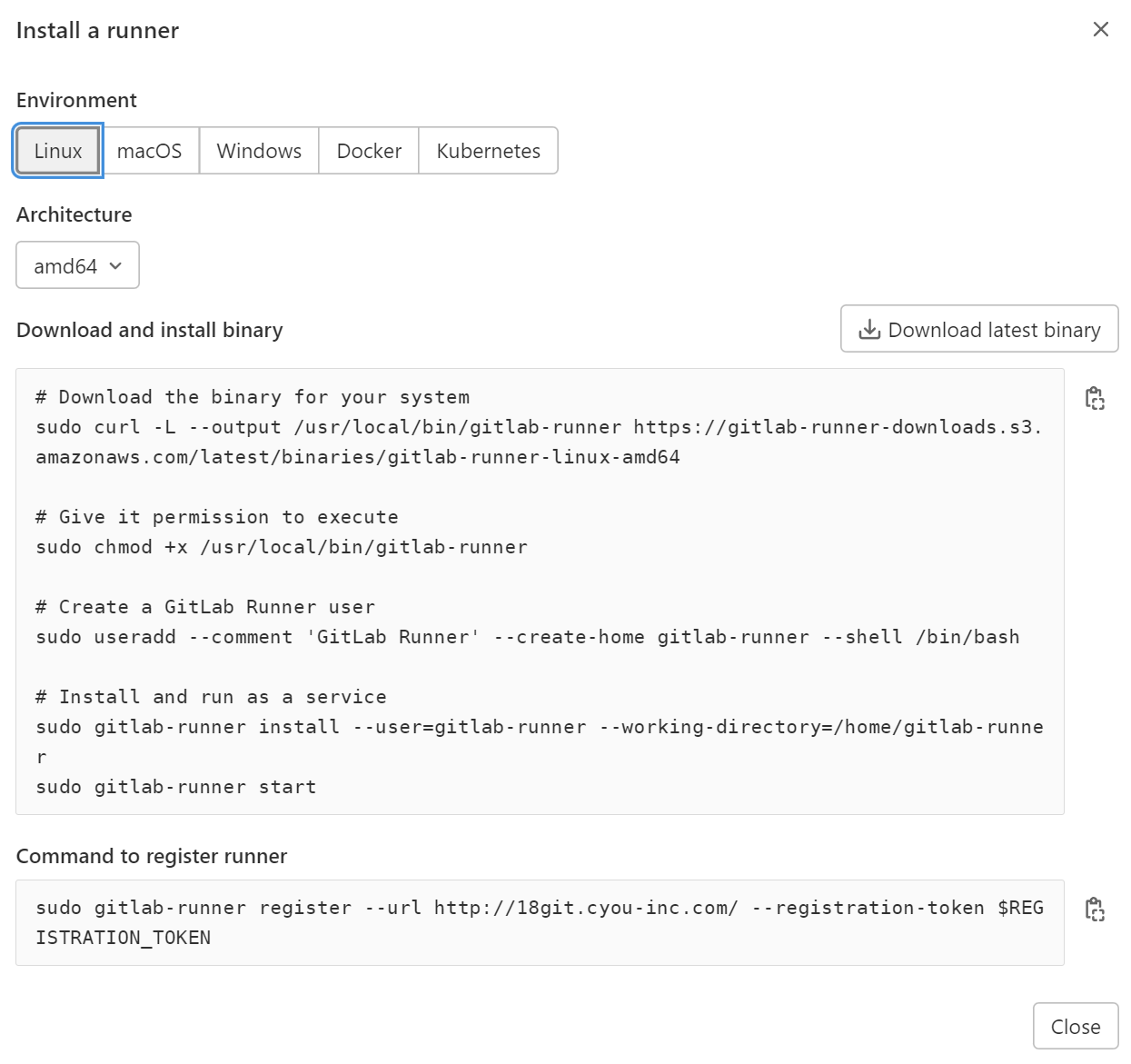The height and width of the screenshot is (1064, 1131).
Task: Click the 'Command to register runner' heading
Action: [152, 856]
